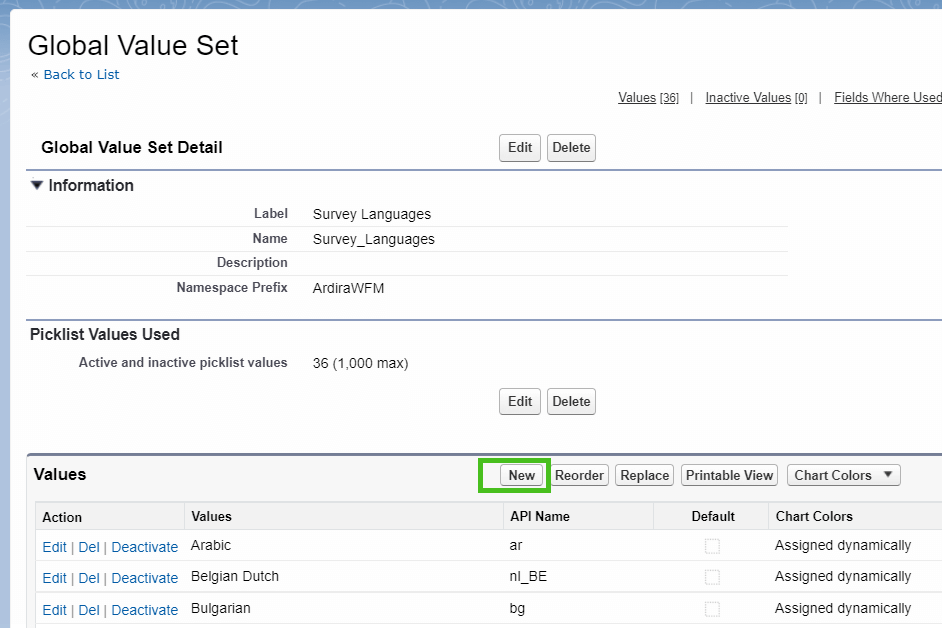Open the Reorder dialog
This screenshot has width=942, height=628.
[579, 475]
